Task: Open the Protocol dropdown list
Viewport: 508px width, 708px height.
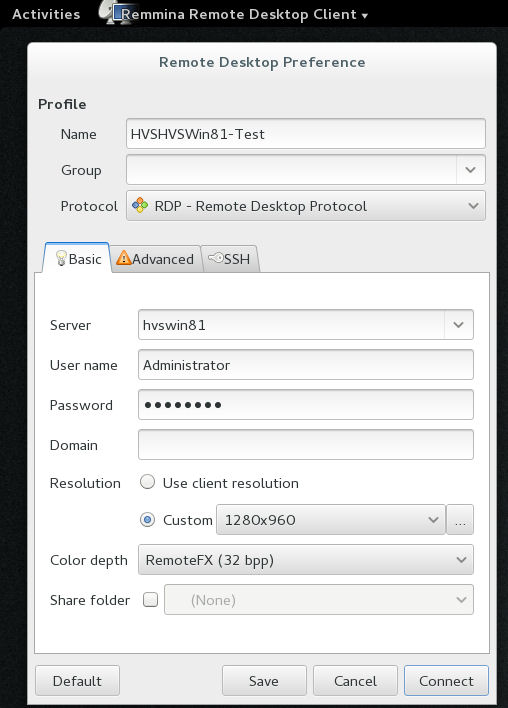Action: pyautogui.click(x=306, y=206)
